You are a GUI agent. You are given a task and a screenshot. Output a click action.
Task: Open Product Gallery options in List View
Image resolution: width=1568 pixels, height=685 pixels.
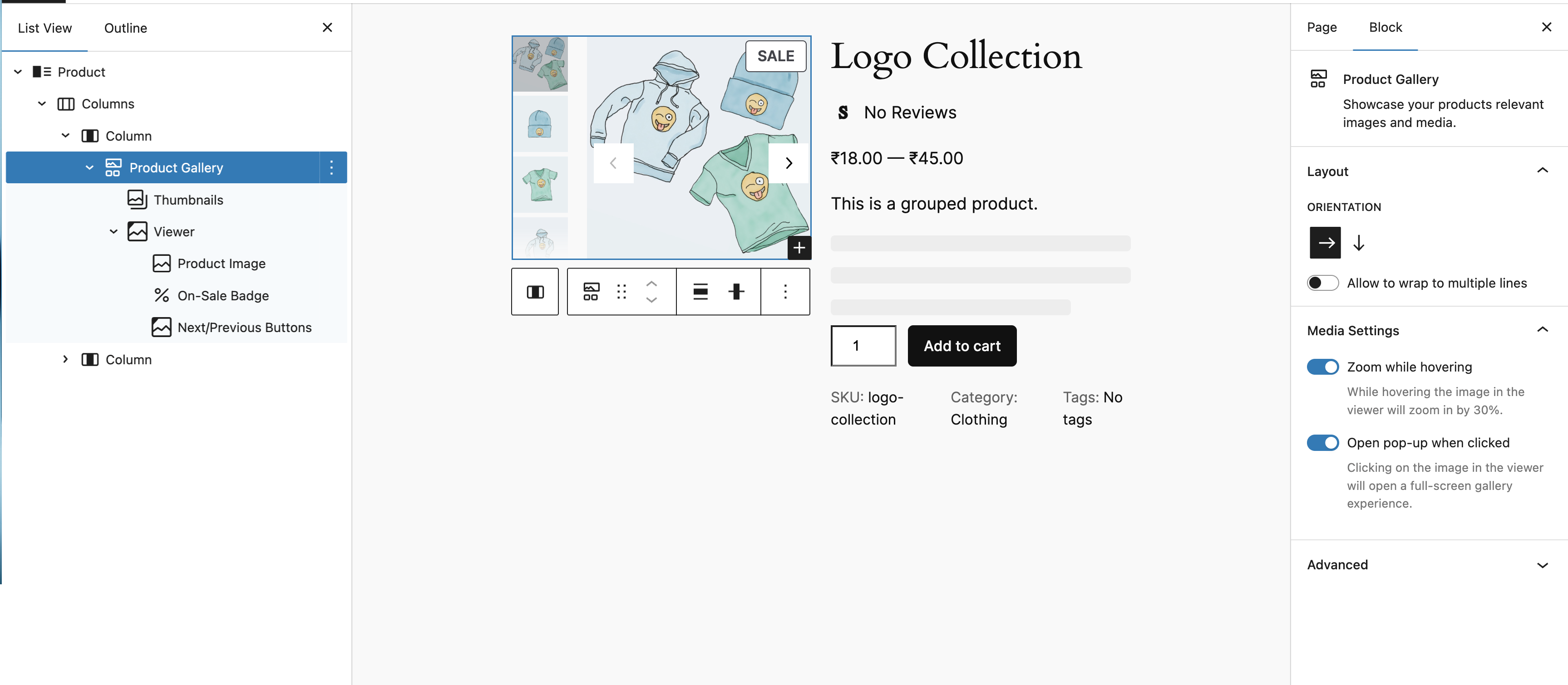click(x=331, y=168)
